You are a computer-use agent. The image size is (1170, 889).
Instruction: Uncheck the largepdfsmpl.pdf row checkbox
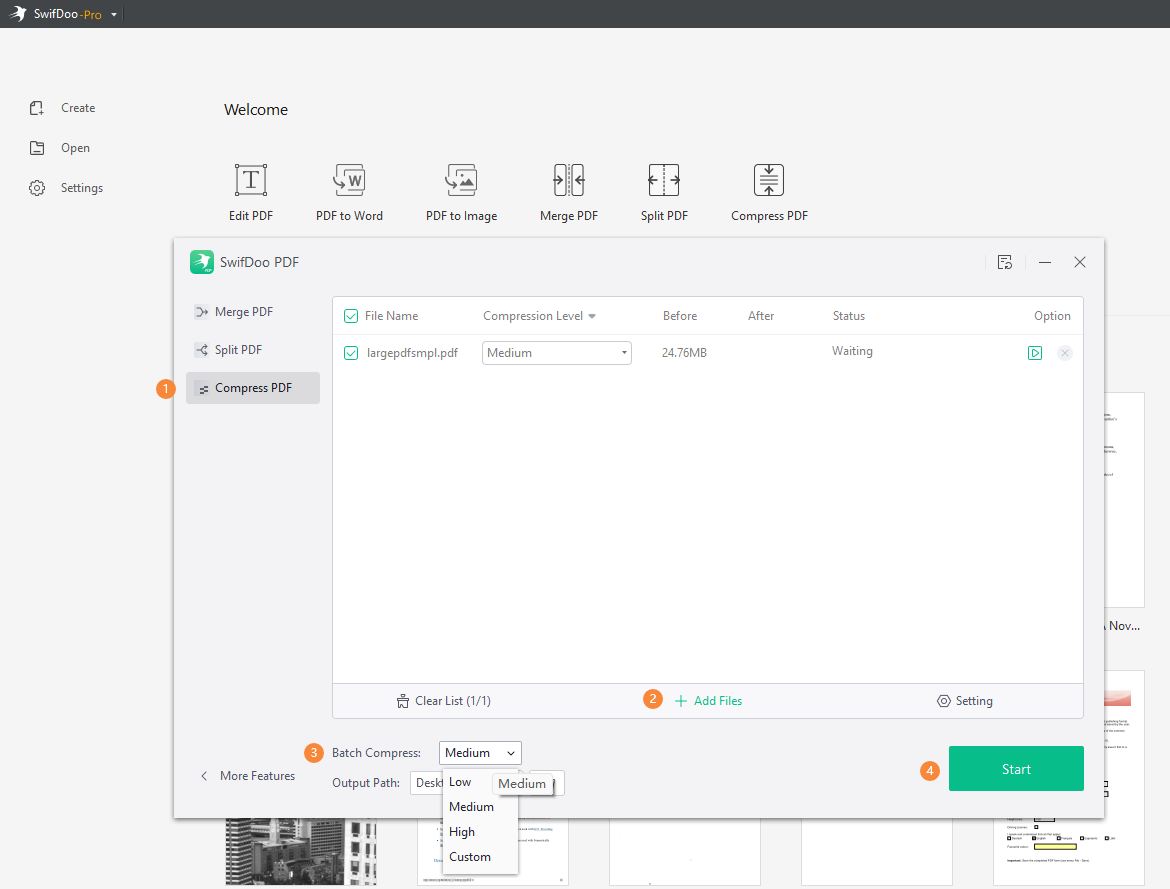(351, 353)
